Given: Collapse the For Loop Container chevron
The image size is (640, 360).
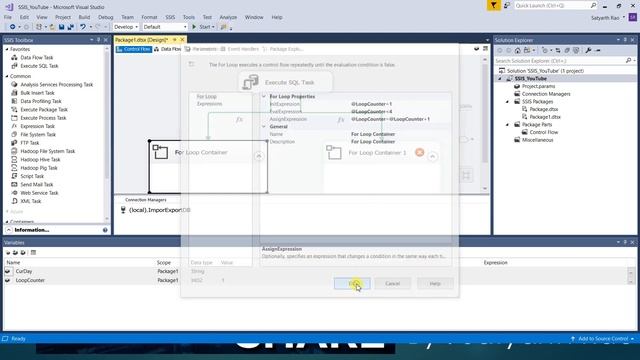Looking at the screenshot, I should [258, 156].
